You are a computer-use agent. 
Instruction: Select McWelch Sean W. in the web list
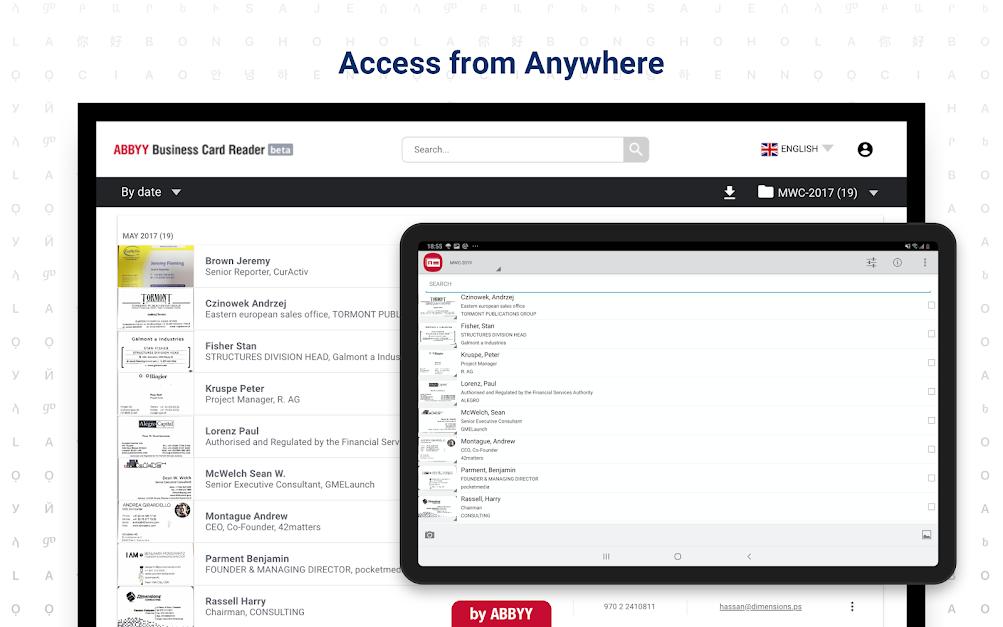[x=245, y=473]
